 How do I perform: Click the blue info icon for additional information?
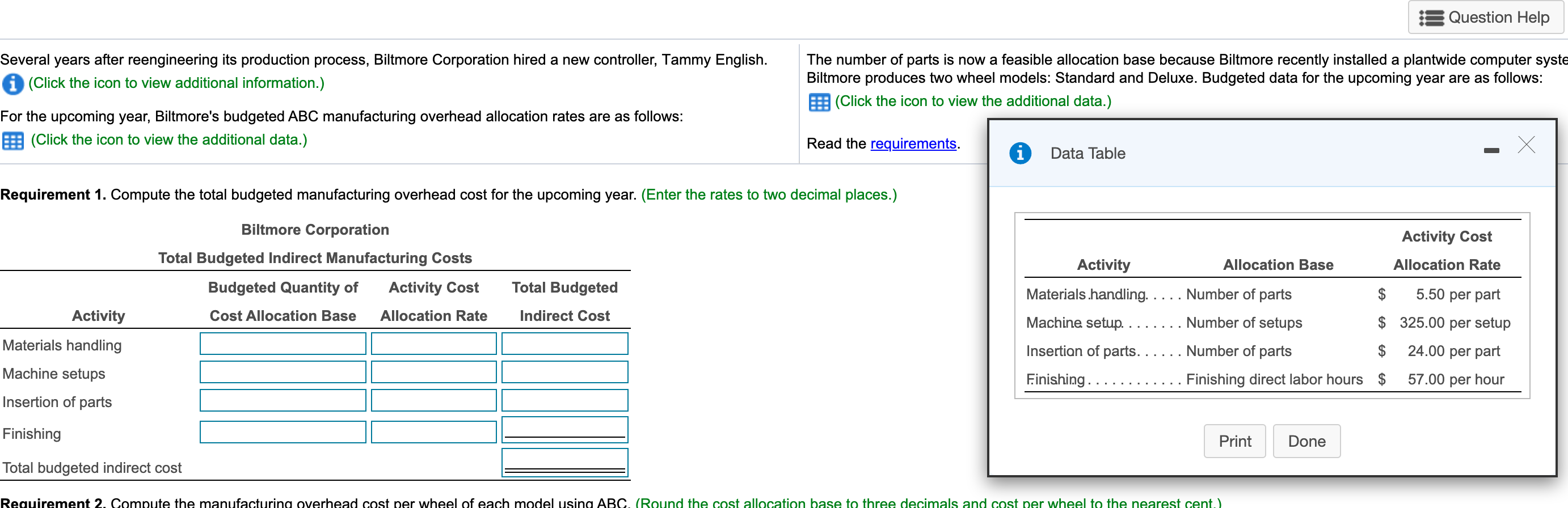coord(13,83)
